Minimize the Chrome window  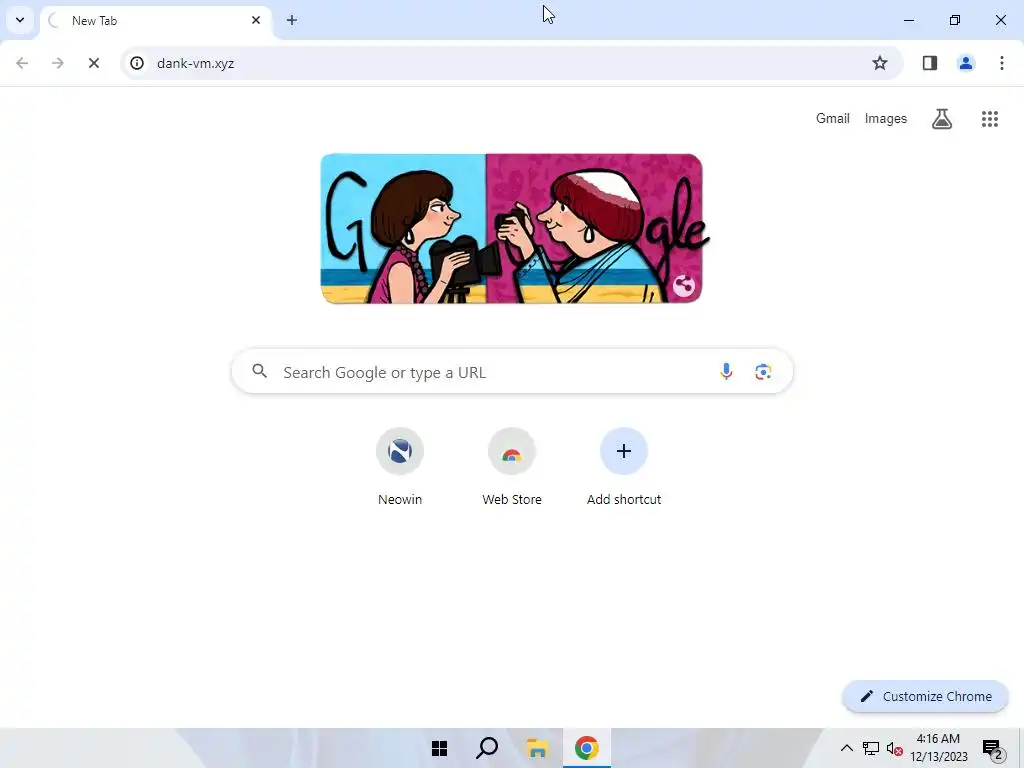(x=908, y=20)
